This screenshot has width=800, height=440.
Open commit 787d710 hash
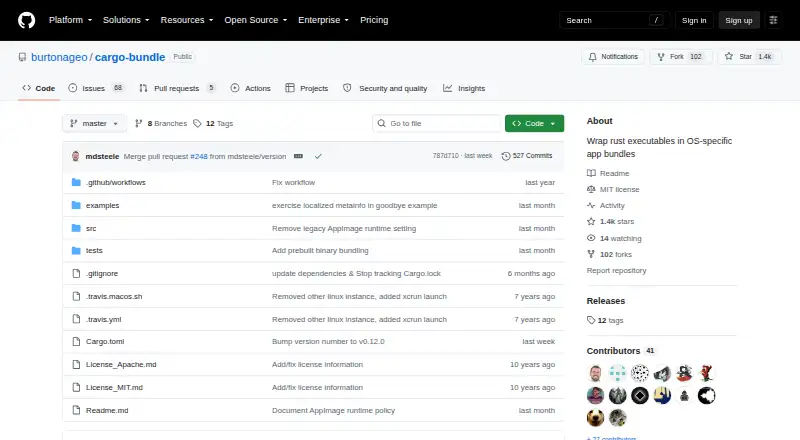[x=445, y=156]
